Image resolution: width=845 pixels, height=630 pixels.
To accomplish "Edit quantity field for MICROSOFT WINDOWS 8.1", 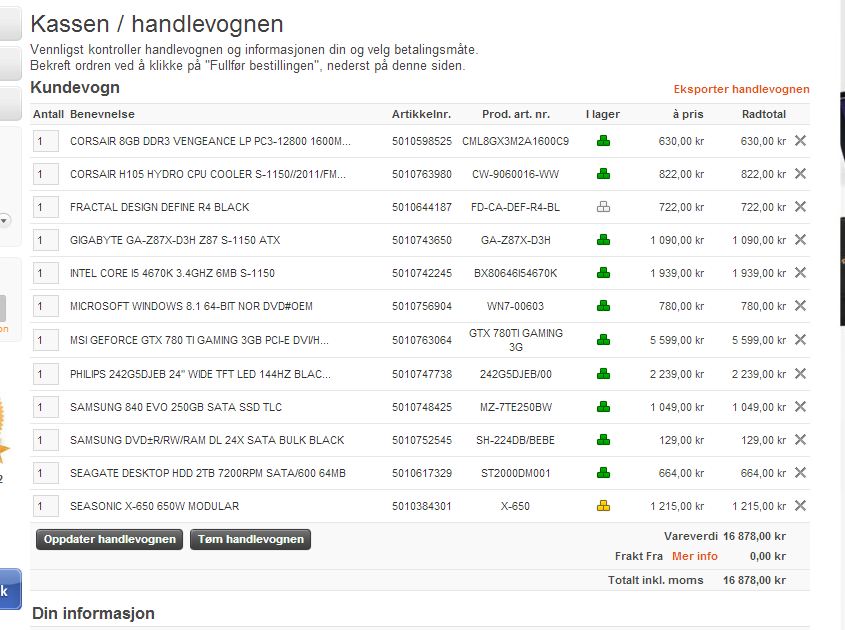I will point(46,307).
